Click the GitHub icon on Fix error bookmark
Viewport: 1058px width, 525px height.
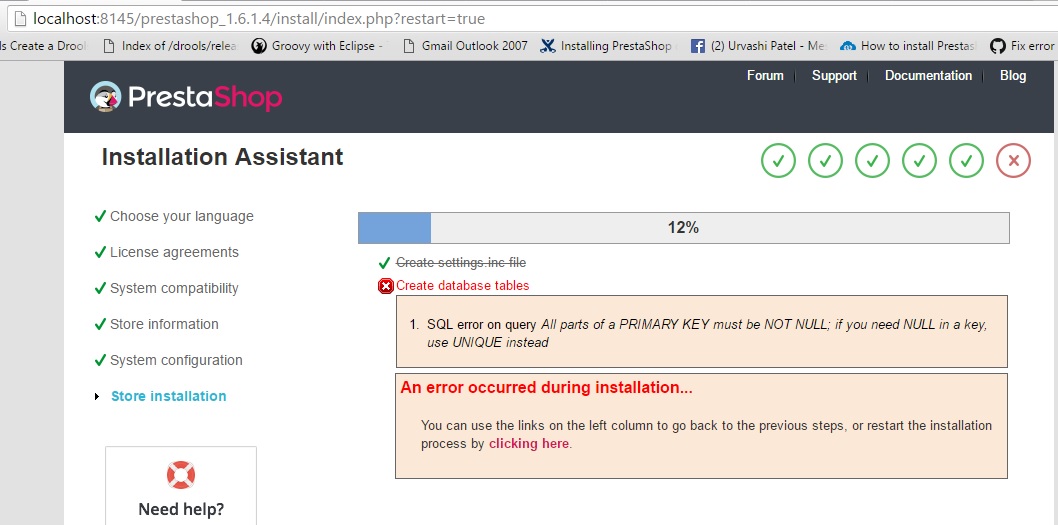(x=997, y=46)
